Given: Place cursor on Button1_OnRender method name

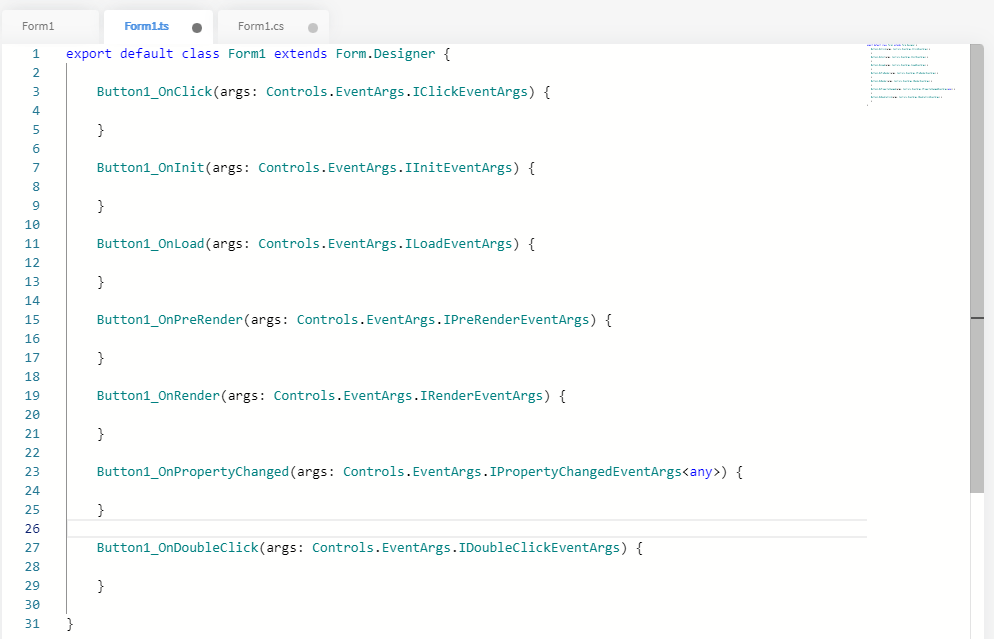Looking at the screenshot, I should click(158, 396).
